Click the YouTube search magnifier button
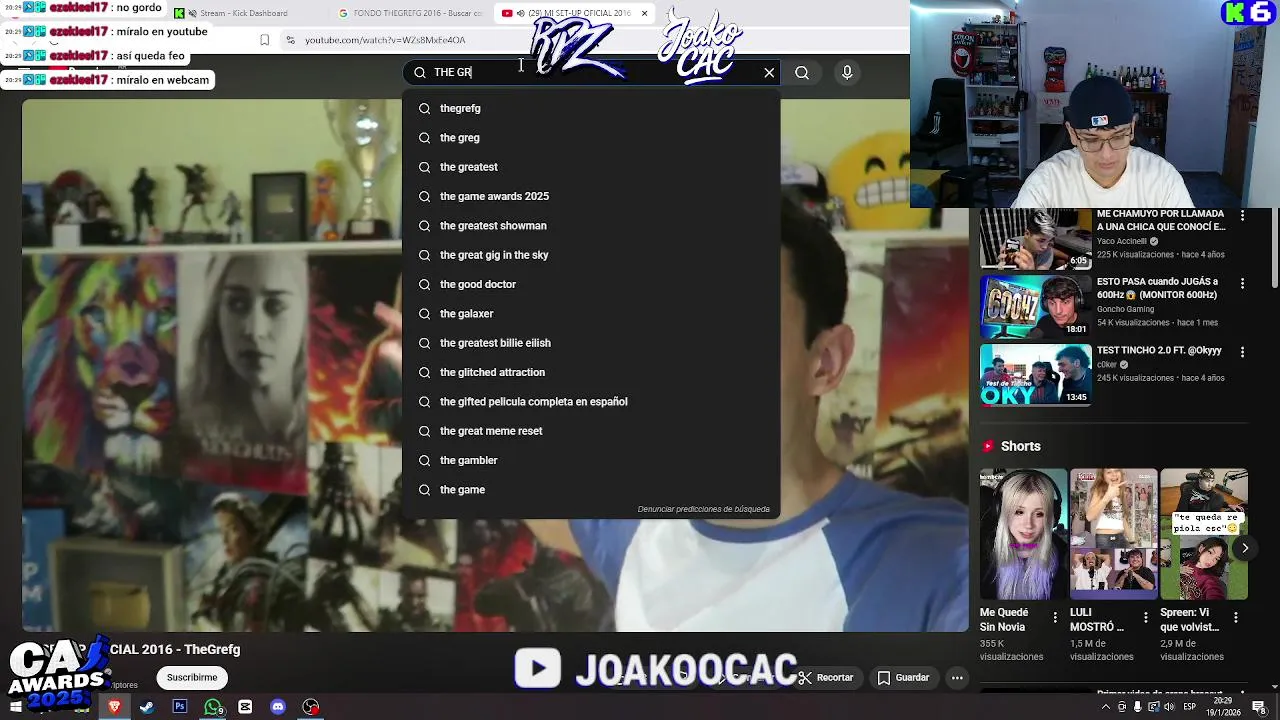The image size is (1280, 720). 802,72
